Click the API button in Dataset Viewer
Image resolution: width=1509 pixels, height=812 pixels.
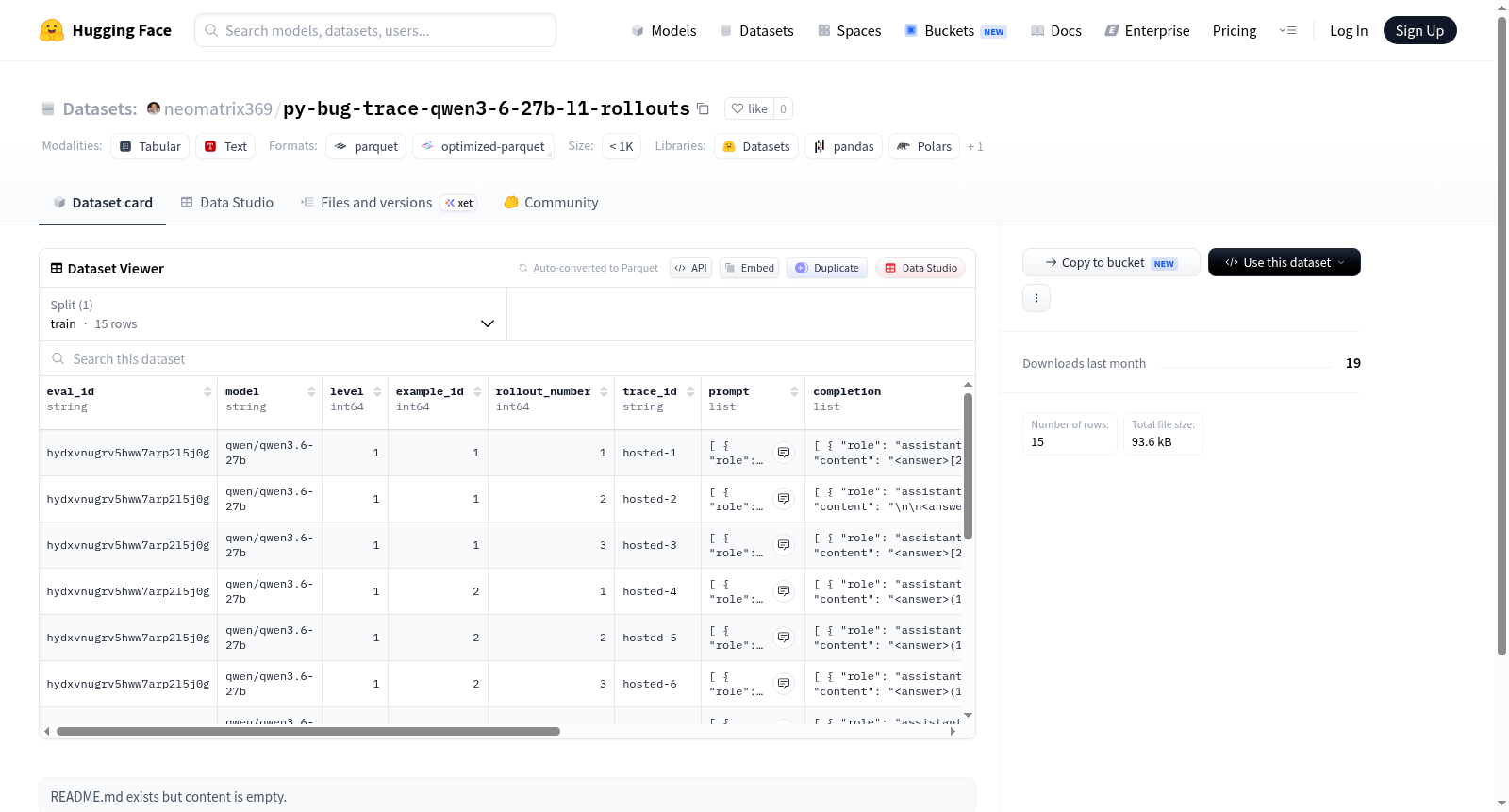pyautogui.click(x=690, y=268)
